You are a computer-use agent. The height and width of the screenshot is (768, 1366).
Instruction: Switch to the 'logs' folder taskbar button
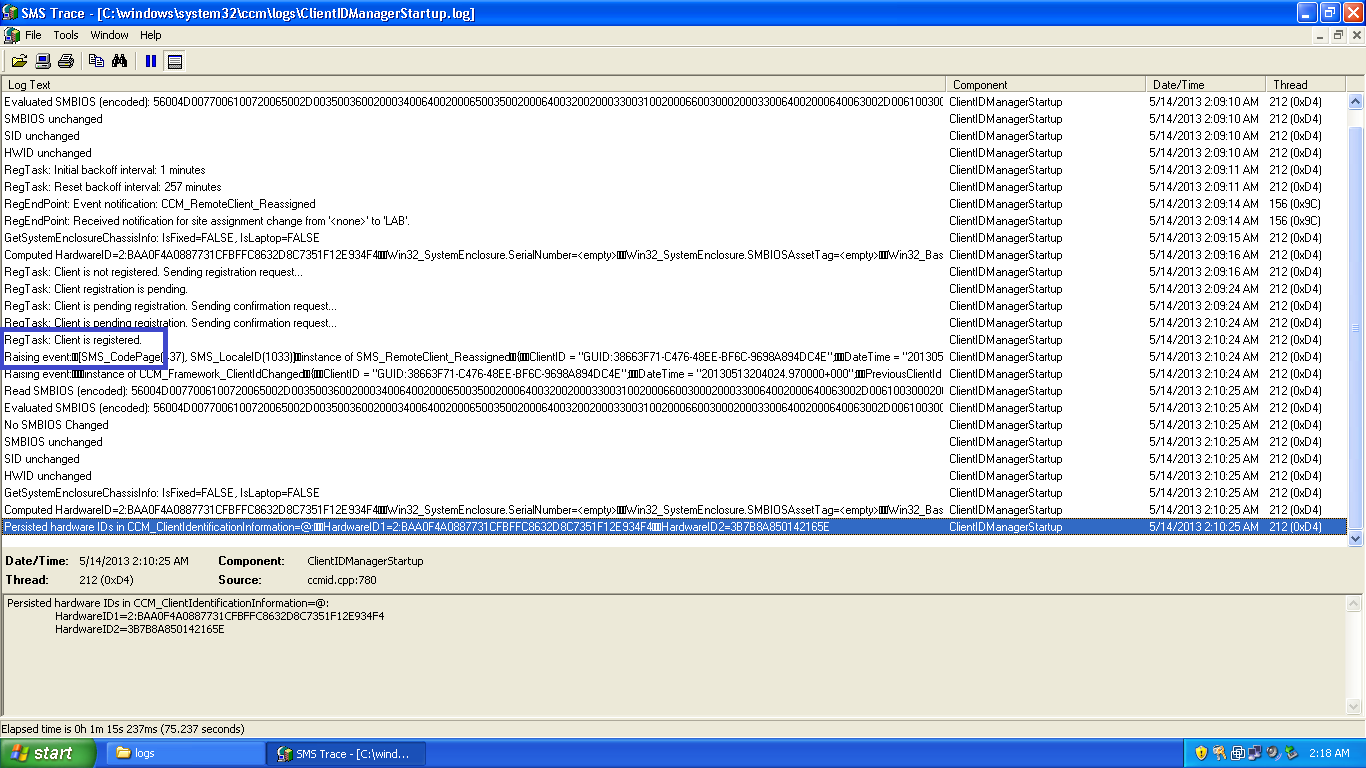pos(185,753)
